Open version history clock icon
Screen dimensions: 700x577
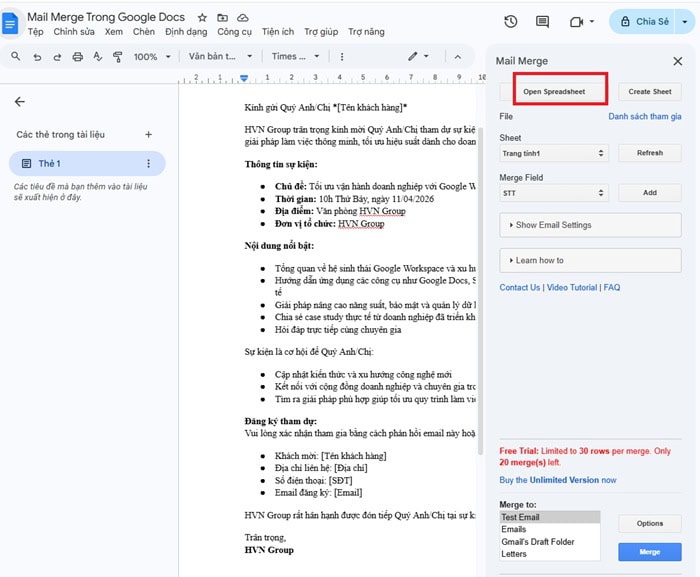tap(511, 21)
